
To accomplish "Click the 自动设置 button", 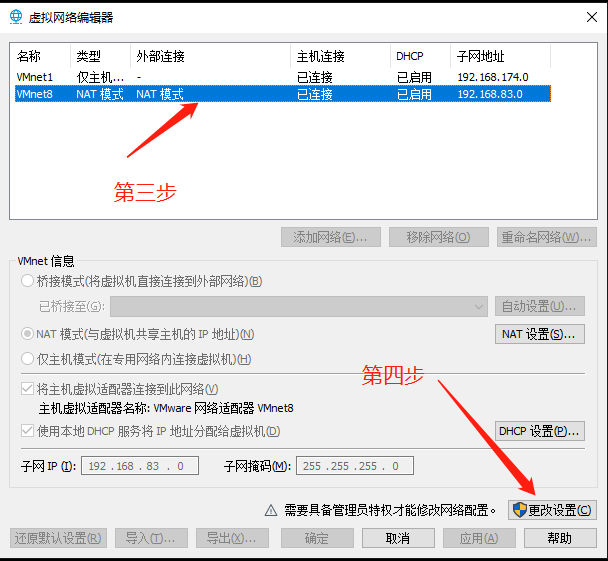I will click(x=540, y=306).
